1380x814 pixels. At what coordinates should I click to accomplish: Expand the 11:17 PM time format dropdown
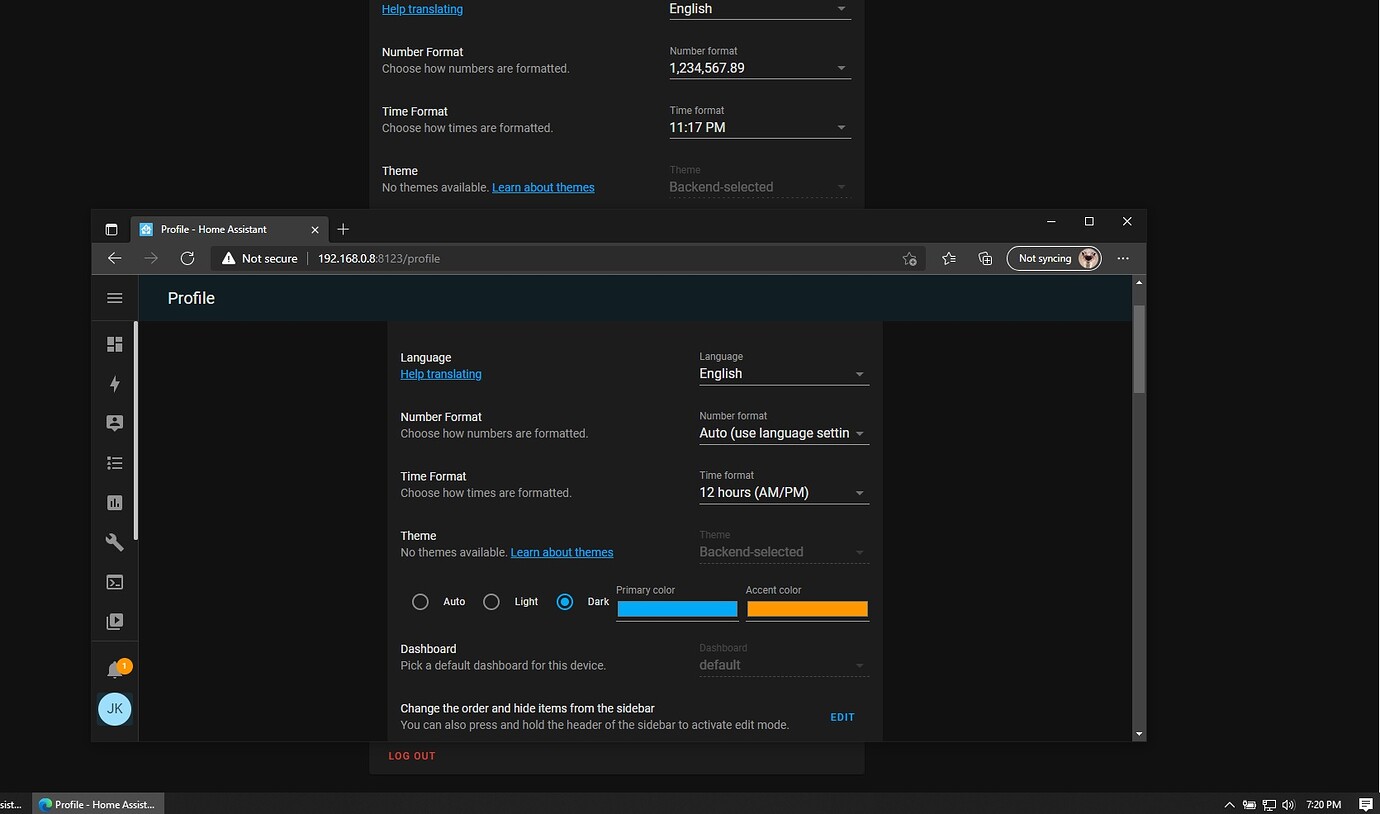point(759,128)
